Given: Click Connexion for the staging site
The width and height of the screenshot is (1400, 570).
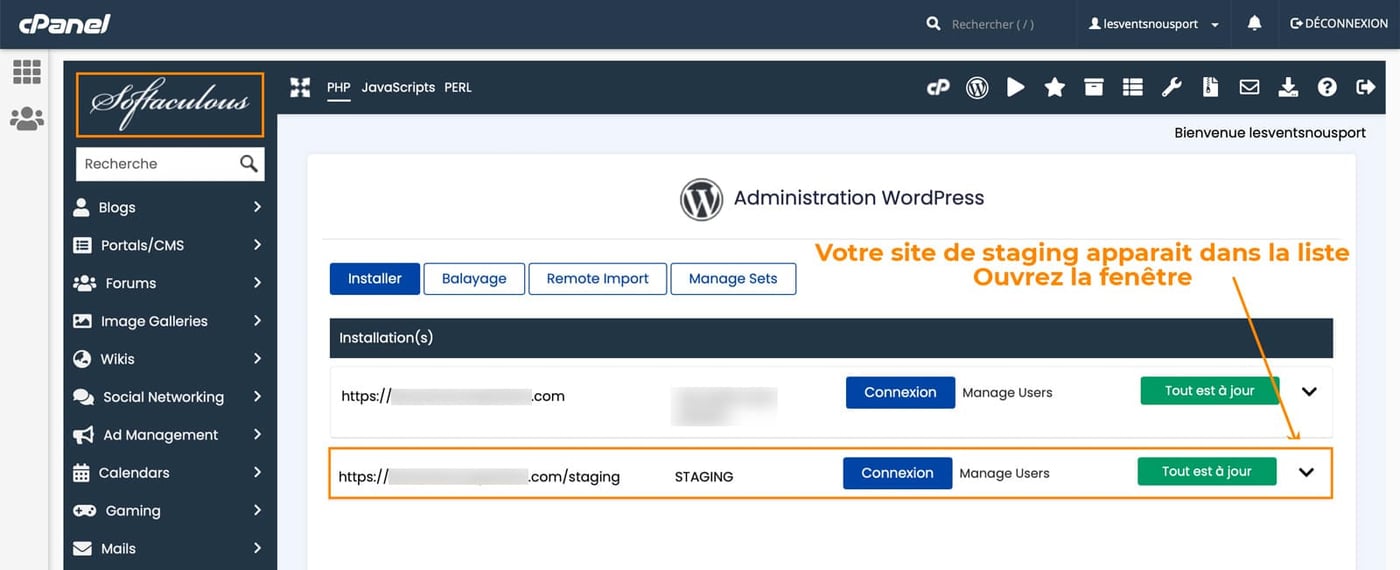Looking at the screenshot, I should click(897, 473).
